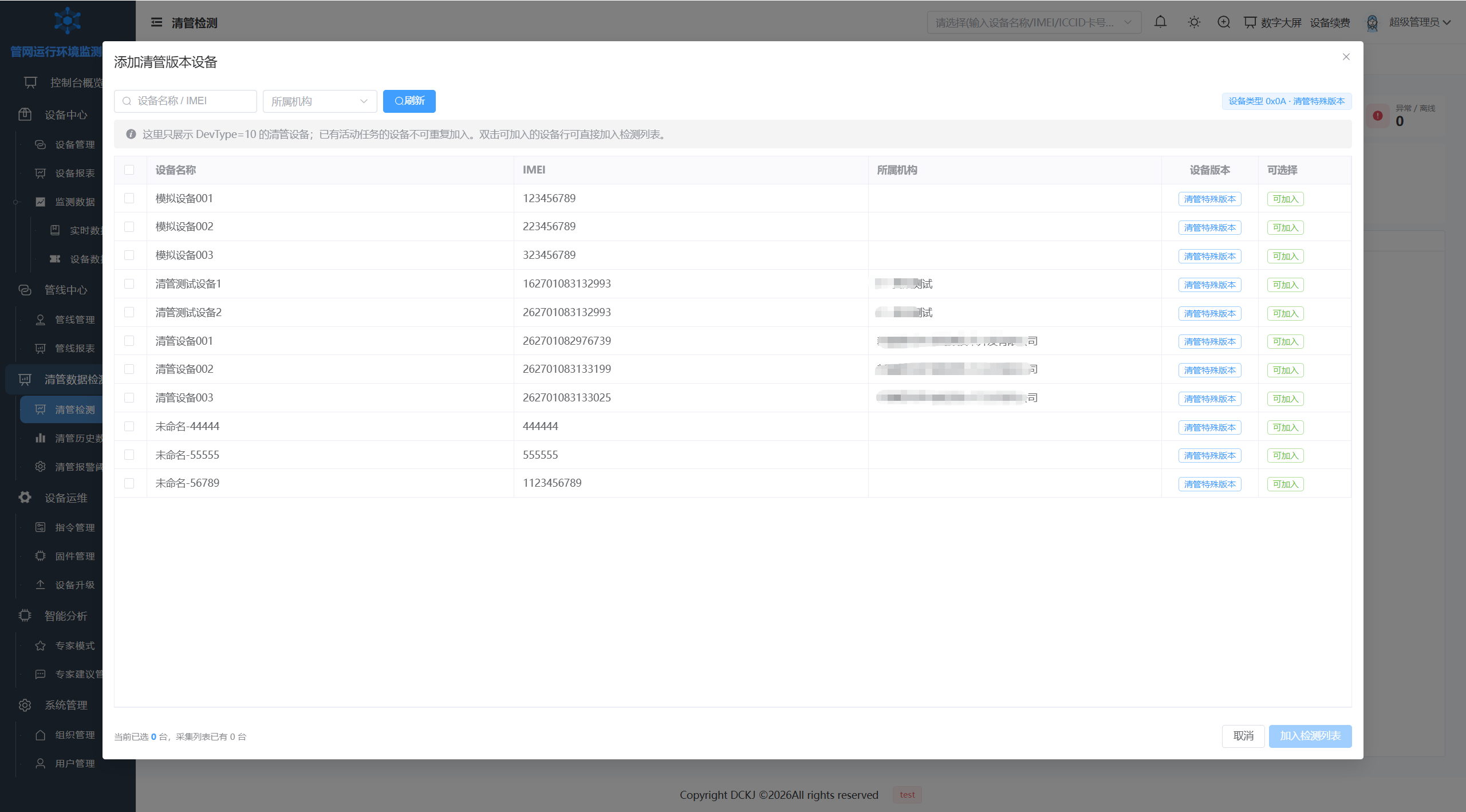Click the 数字大屏 screen icon

coord(1250,22)
